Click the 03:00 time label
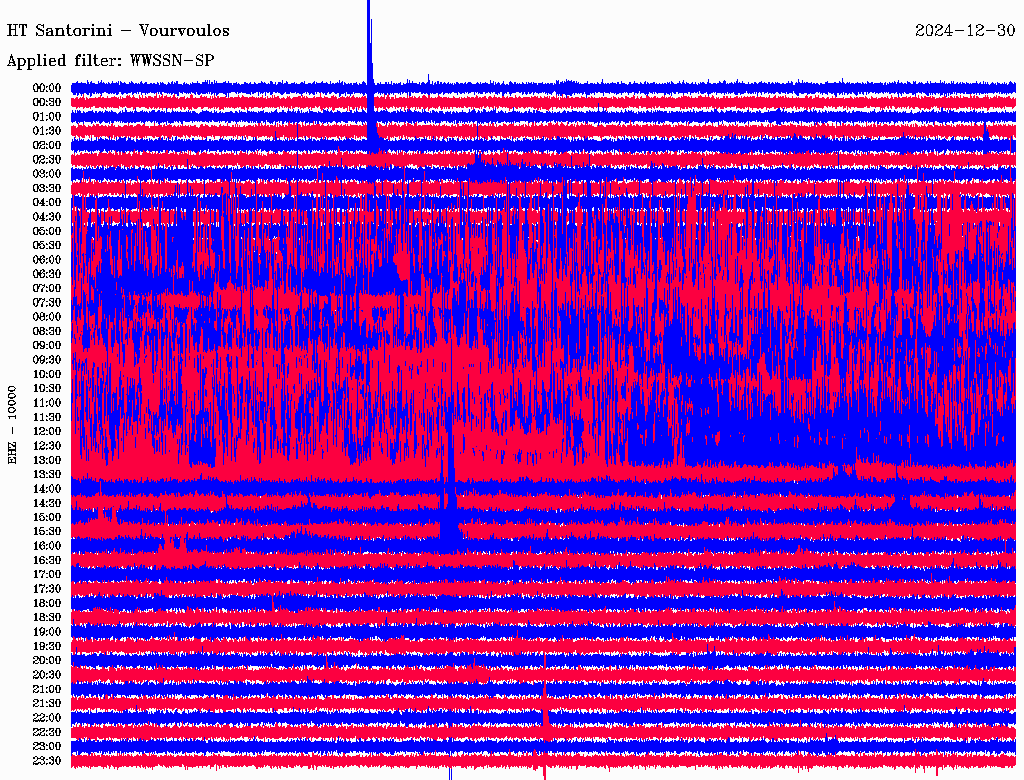 coord(47,174)
